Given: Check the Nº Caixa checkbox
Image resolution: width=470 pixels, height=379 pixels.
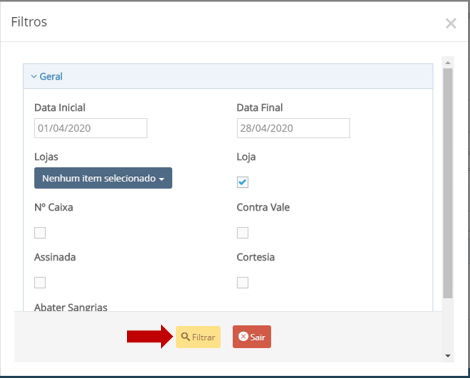Looking at the screenshot, I should coord(40,233).
